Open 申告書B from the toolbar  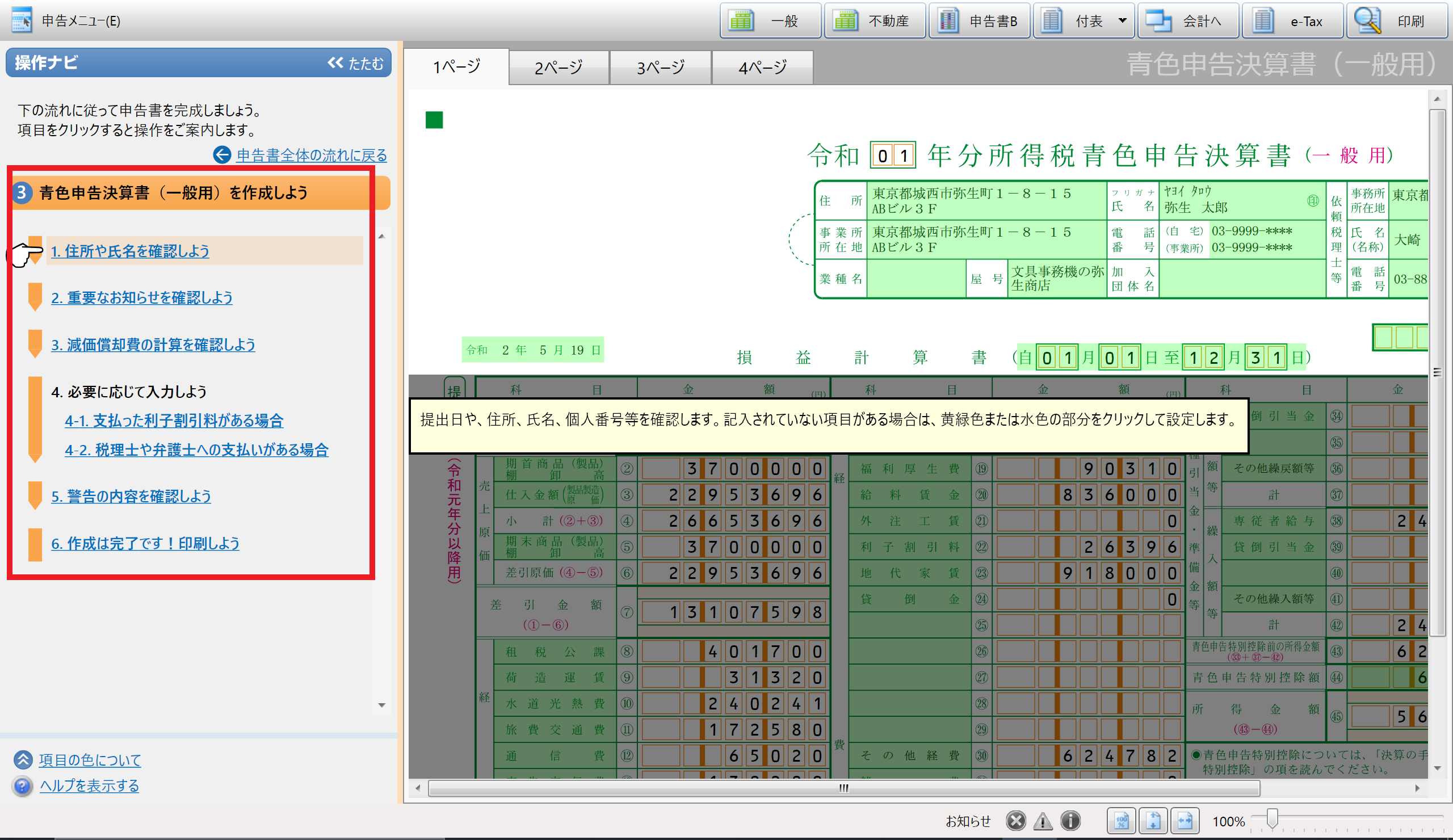click(x=979, y=21)
